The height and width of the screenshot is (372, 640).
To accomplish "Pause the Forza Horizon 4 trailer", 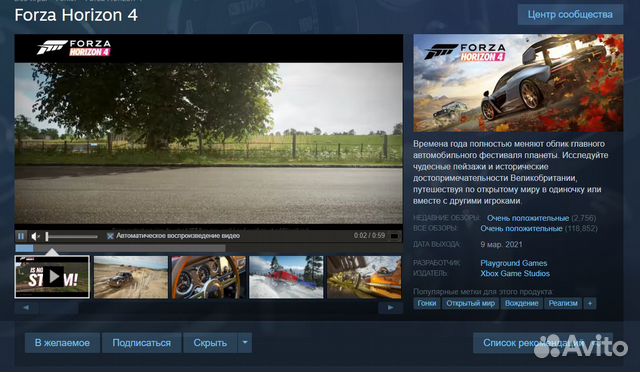I will tap(20, 236).
